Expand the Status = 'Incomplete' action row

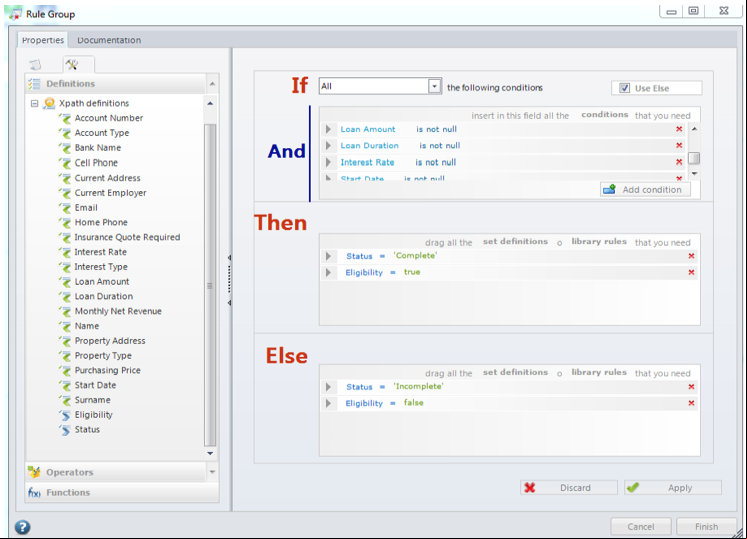point(328,386)
